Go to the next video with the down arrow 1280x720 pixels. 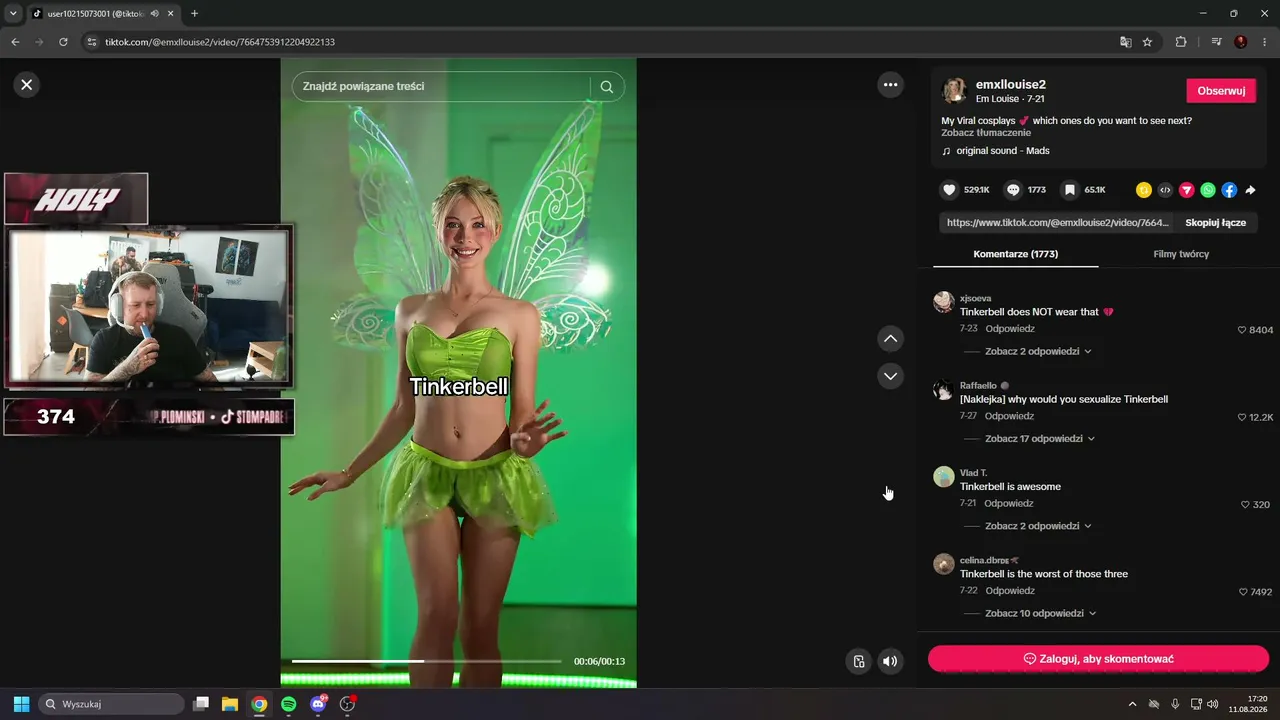(x=890, y=376)
